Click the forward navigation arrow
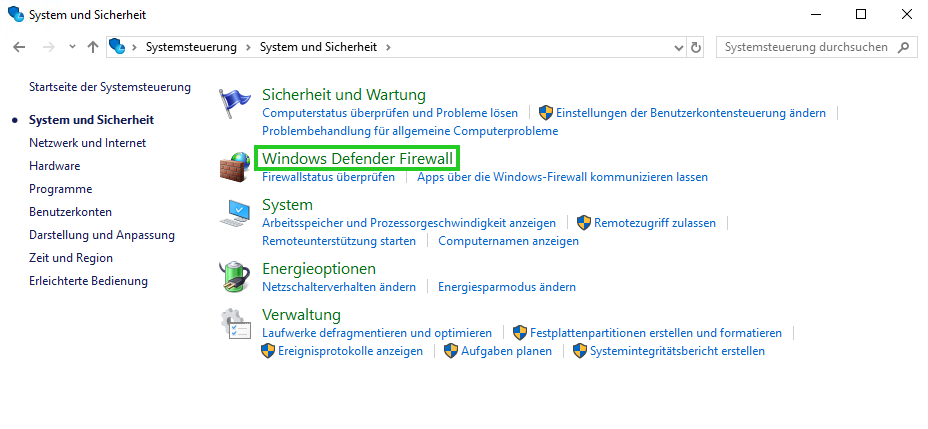Viewport: 928px width, 429px height. (49, 47)
